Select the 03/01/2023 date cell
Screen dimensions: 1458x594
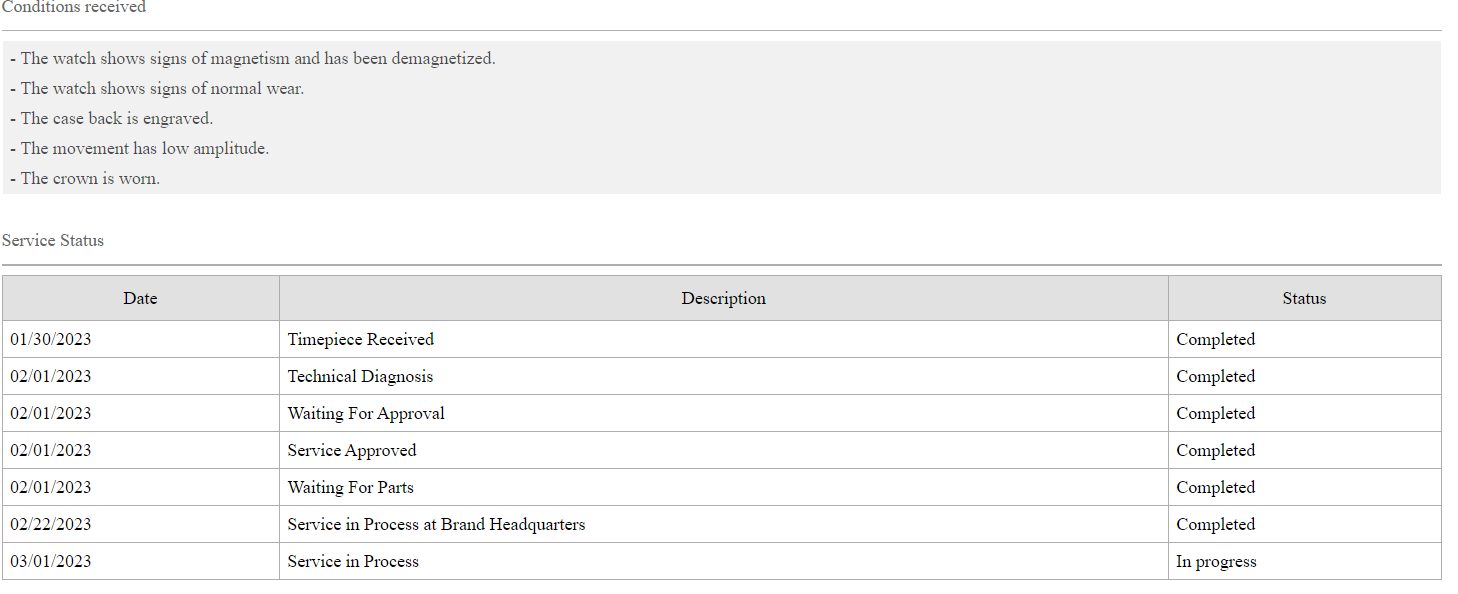[51, 561]
